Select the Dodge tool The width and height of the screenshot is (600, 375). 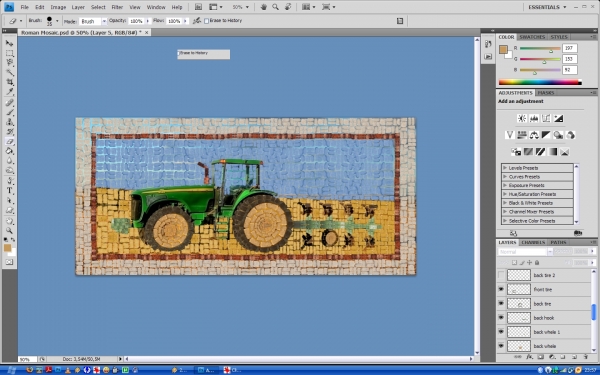pyautogui.click(x=9, y=171)
